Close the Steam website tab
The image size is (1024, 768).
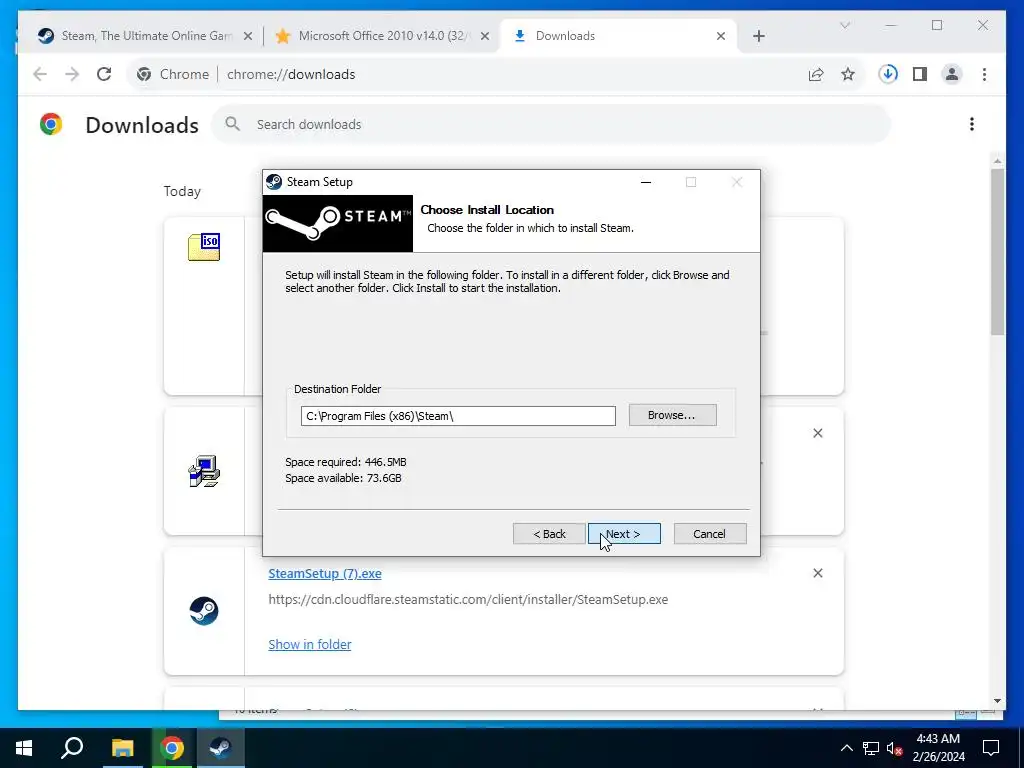[248, 37]
